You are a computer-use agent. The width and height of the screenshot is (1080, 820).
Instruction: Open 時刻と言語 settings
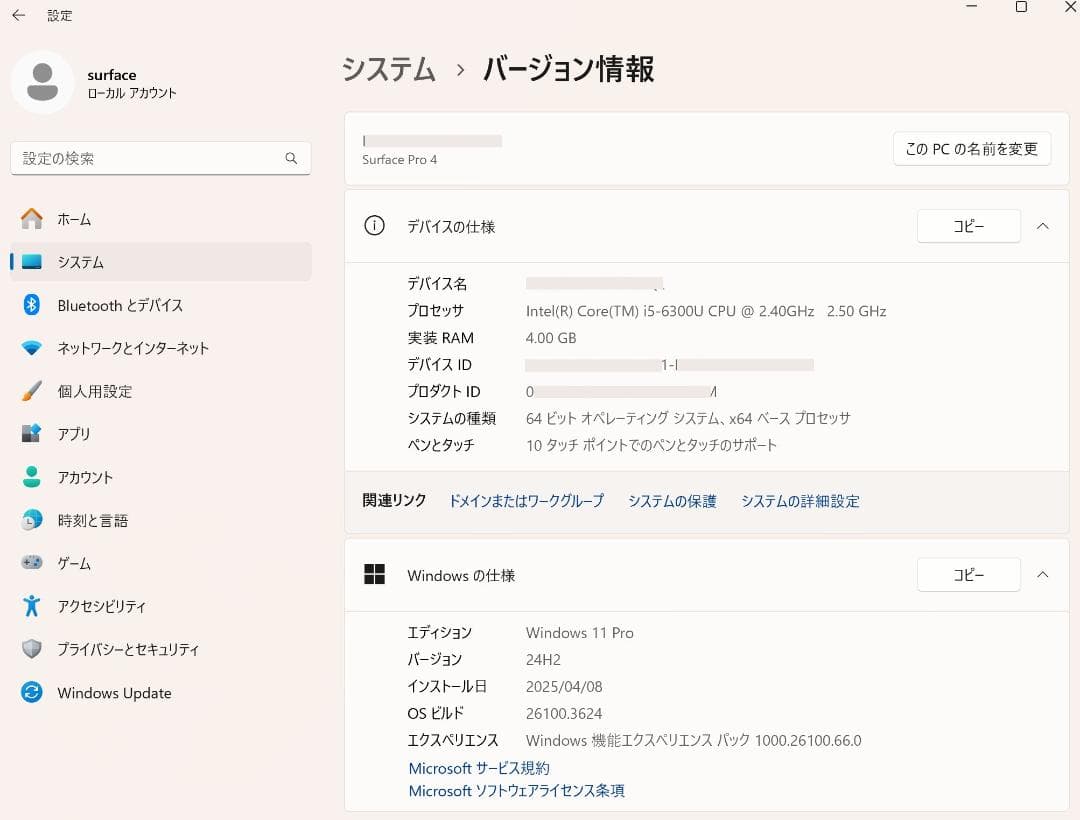click(161, 520)
